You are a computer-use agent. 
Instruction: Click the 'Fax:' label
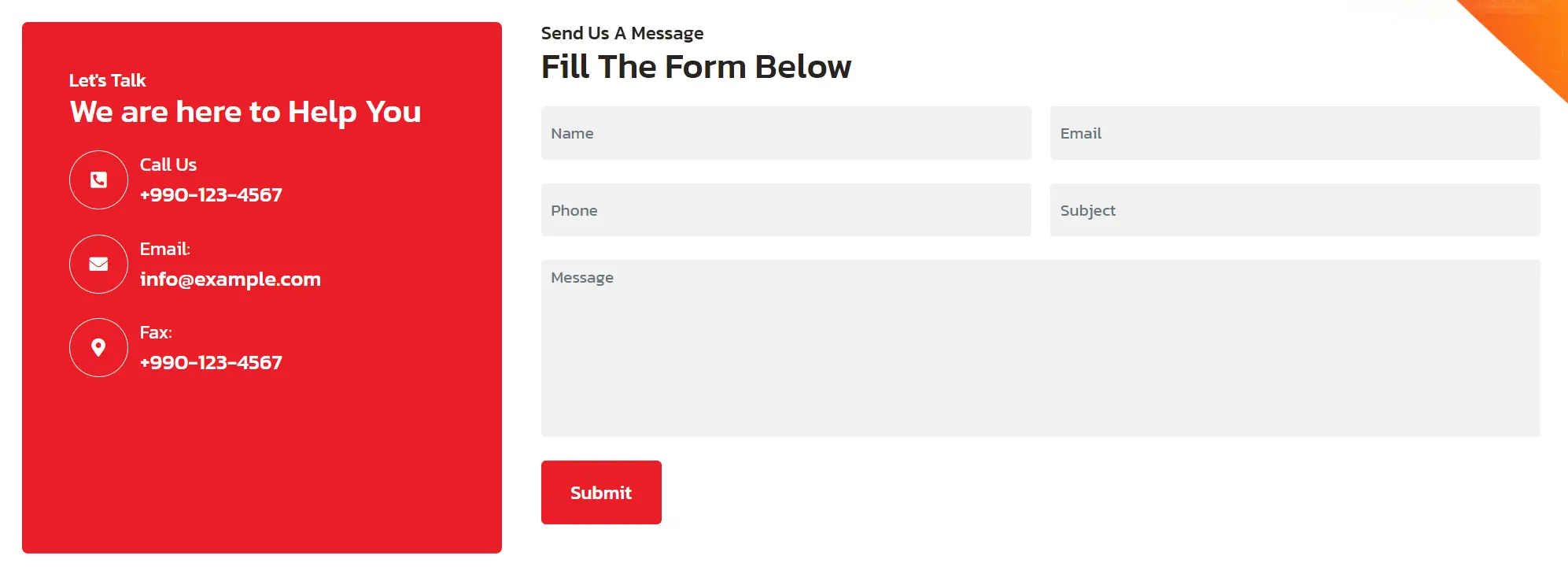156,332
